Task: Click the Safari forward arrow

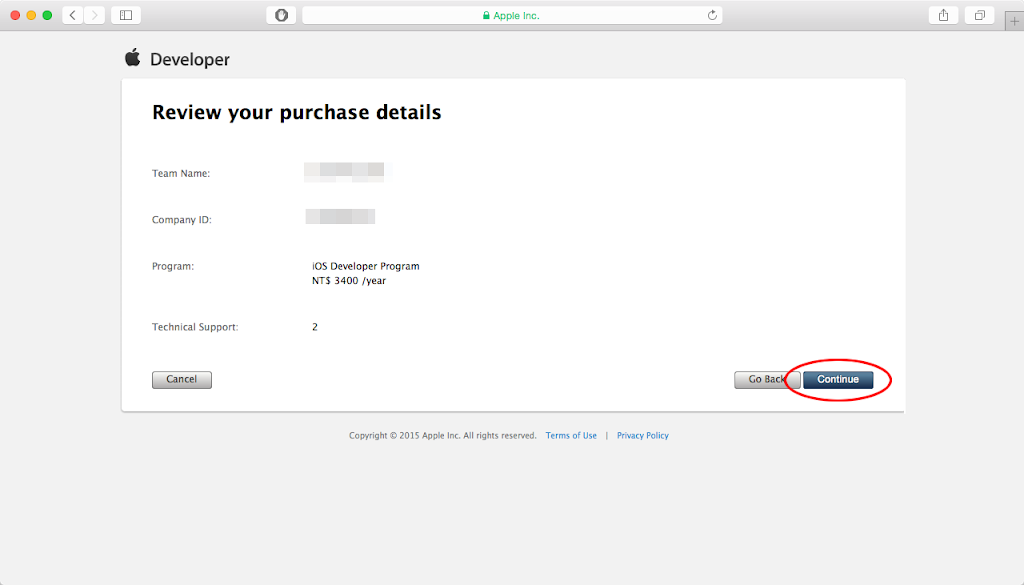Action: (x=94, y=15)
